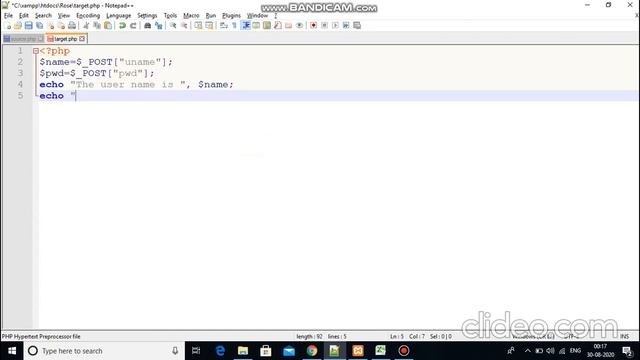640x360 pixels.
Task: Click the volume speaker tray icon
Action: (x=550, y=351)
